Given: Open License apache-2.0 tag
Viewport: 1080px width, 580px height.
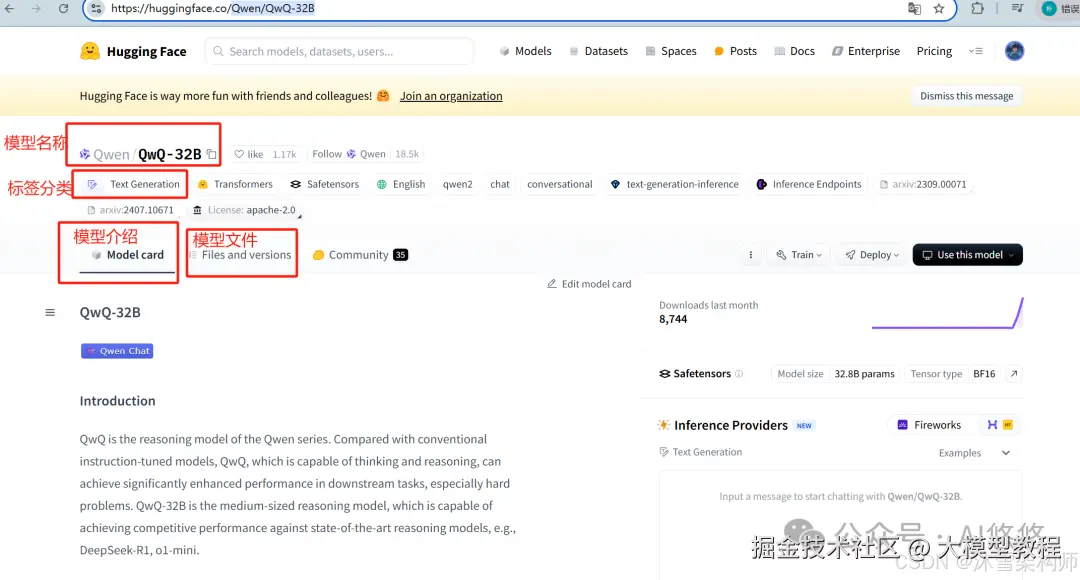Looking at the screenshot, I should pos(245,210).
